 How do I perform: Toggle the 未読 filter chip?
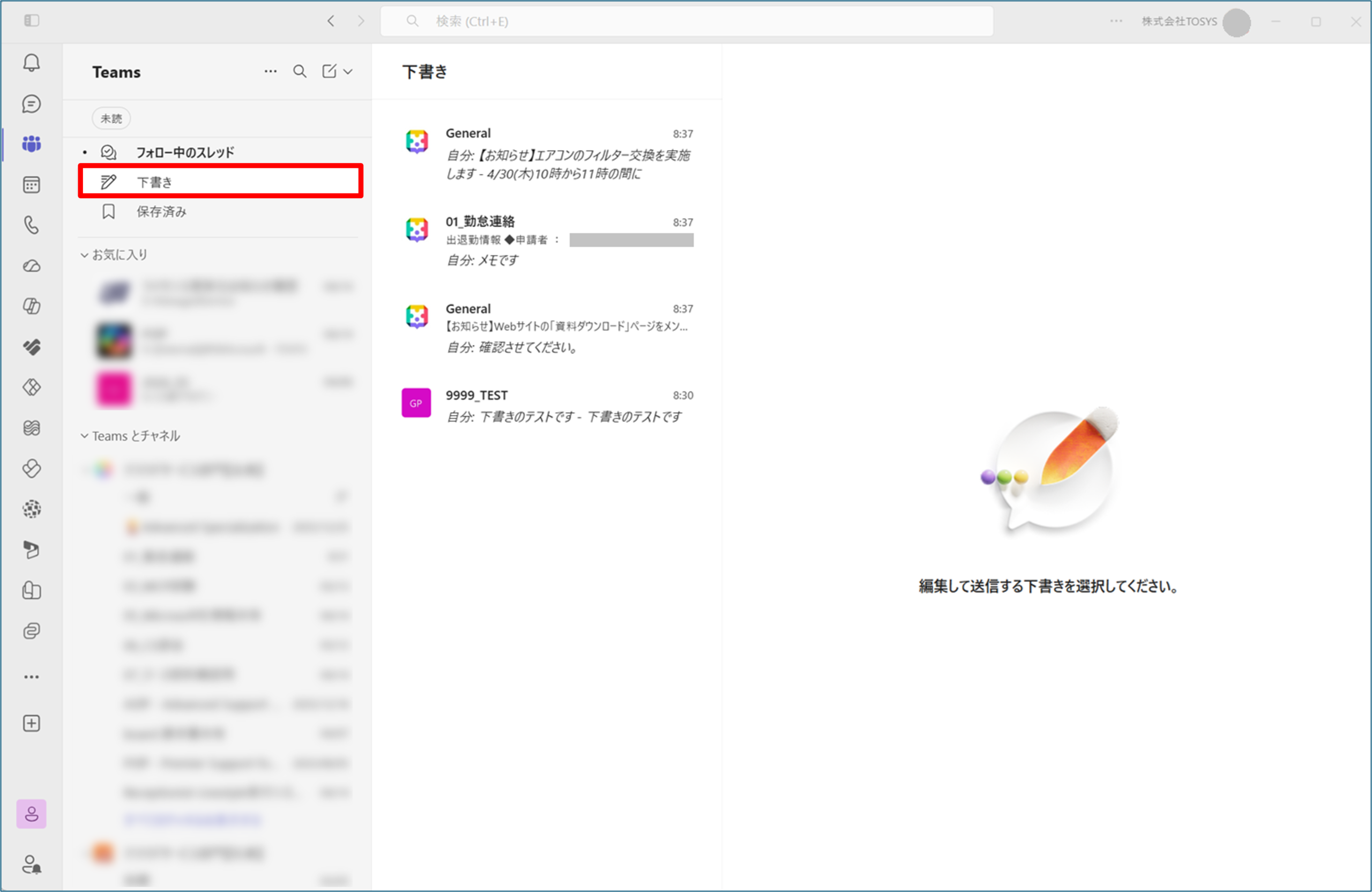[x=111, y=119]
